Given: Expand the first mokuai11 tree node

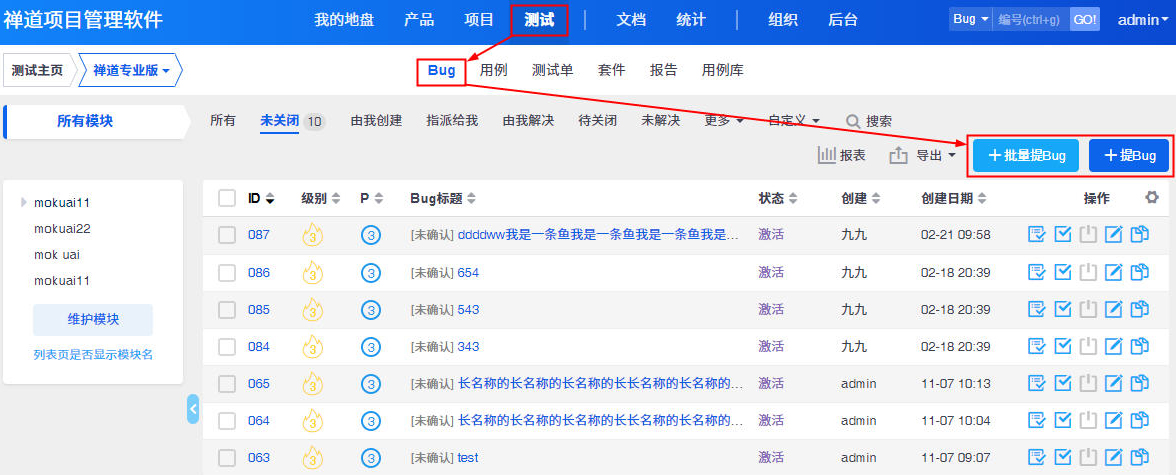Looking at the screenshot, I should (24, 202).
